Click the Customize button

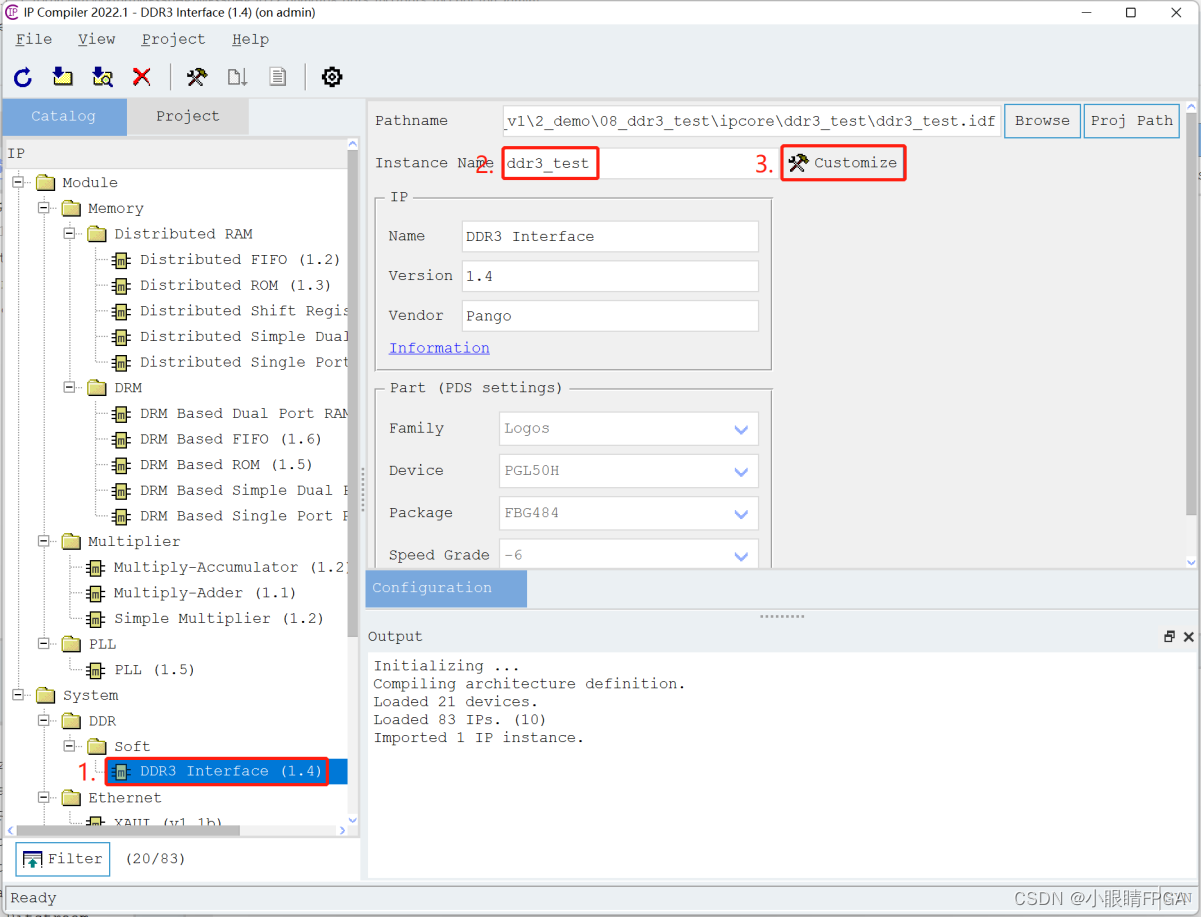tap(843, 163)
